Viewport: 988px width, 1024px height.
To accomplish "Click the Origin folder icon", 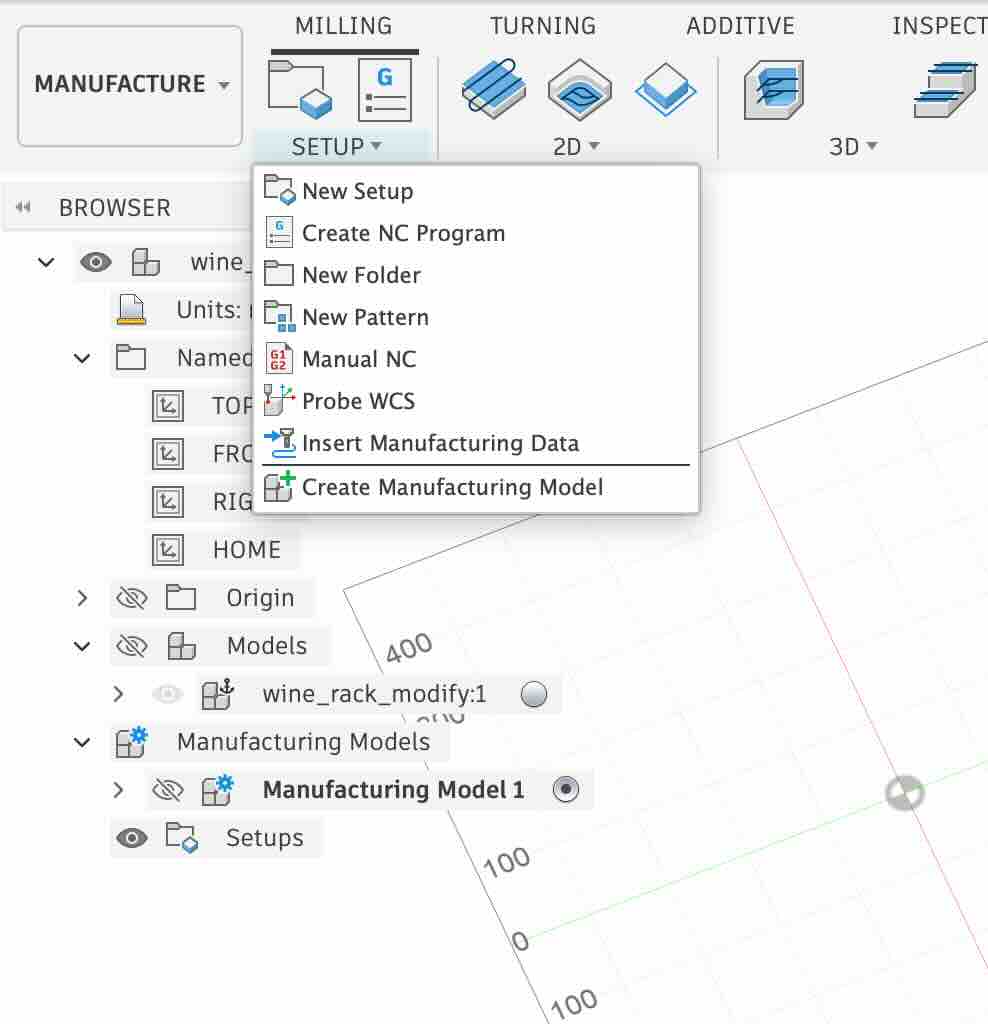I will 181,597.
